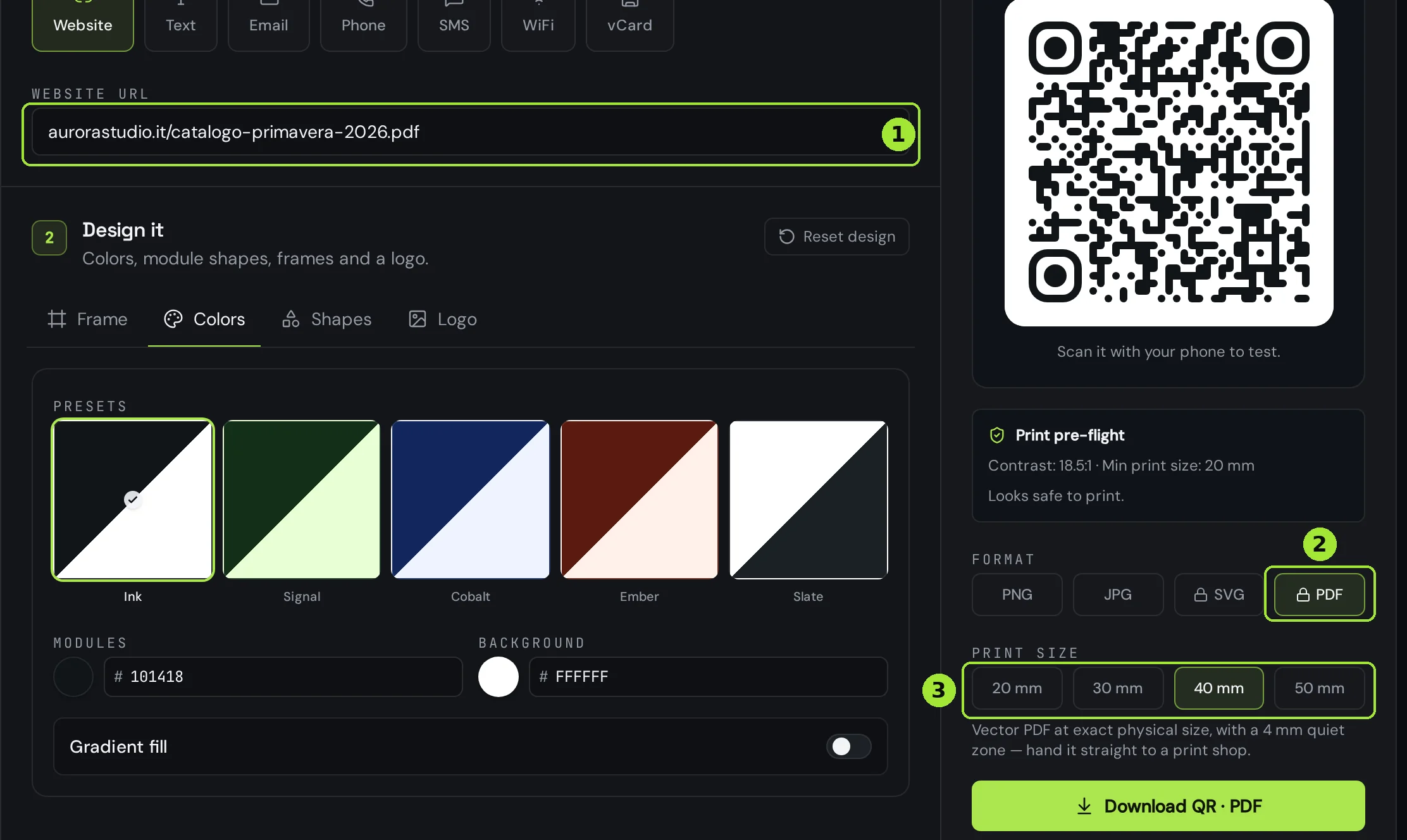The width and height of the screenshot is (1407, 840).
Task: Open the SMS content type
Action: coord(454,25)
